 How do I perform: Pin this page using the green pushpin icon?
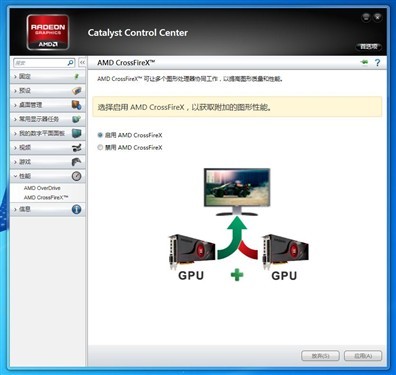pos(364,62)
